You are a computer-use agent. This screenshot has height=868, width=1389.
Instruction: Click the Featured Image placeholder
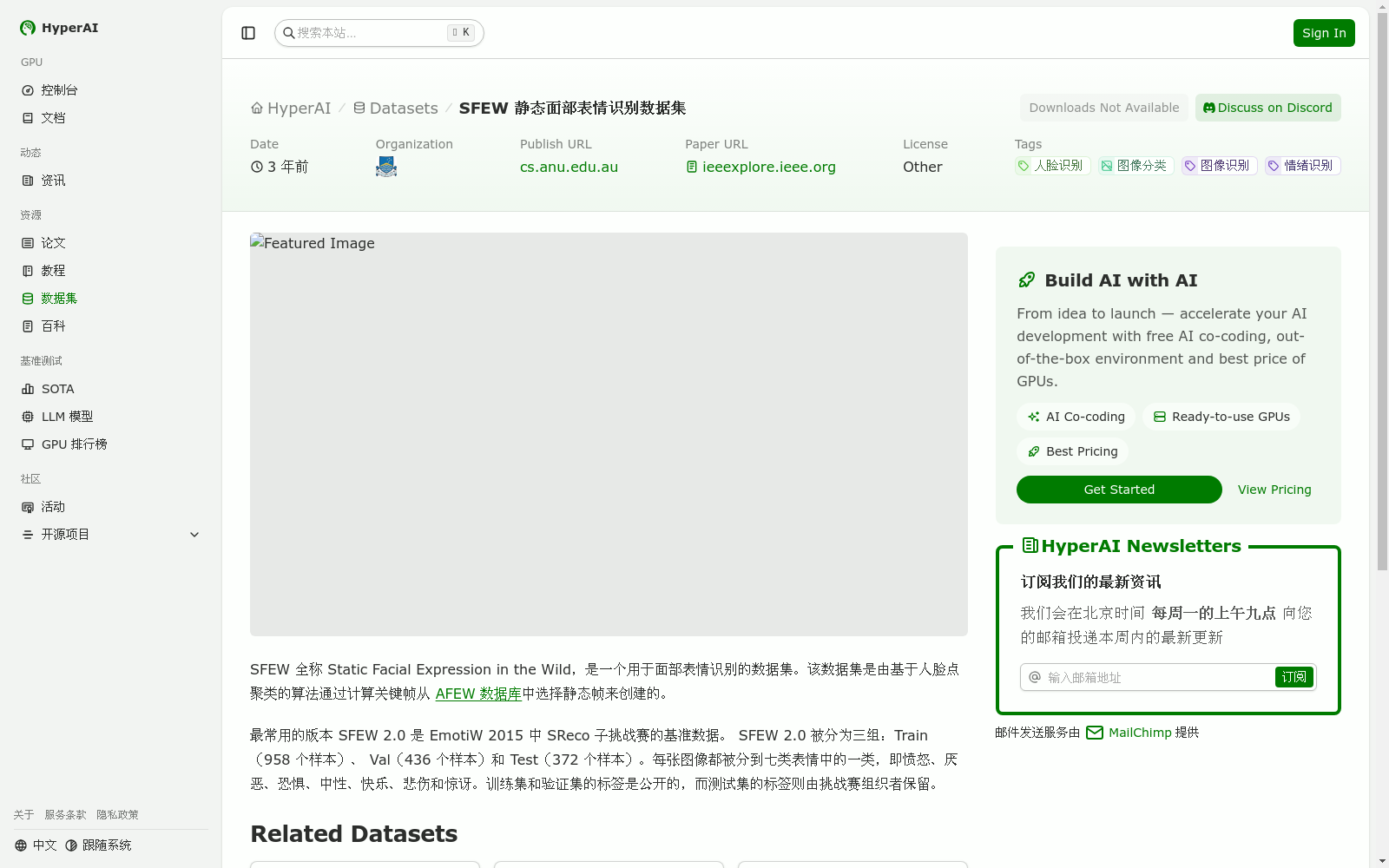[609, 434]
